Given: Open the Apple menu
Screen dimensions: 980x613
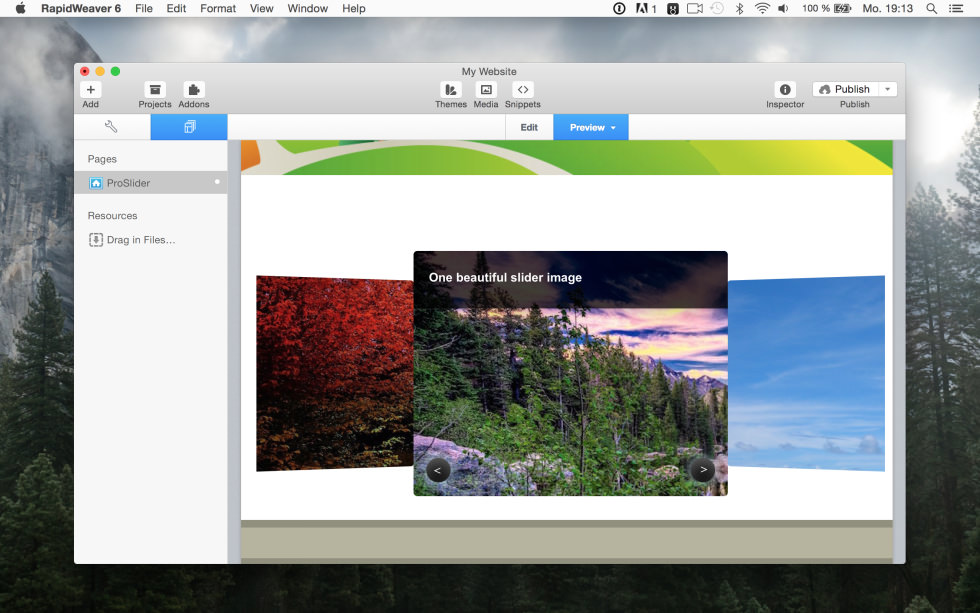Looking at the screenshot, I should click(x=21, y=8).
